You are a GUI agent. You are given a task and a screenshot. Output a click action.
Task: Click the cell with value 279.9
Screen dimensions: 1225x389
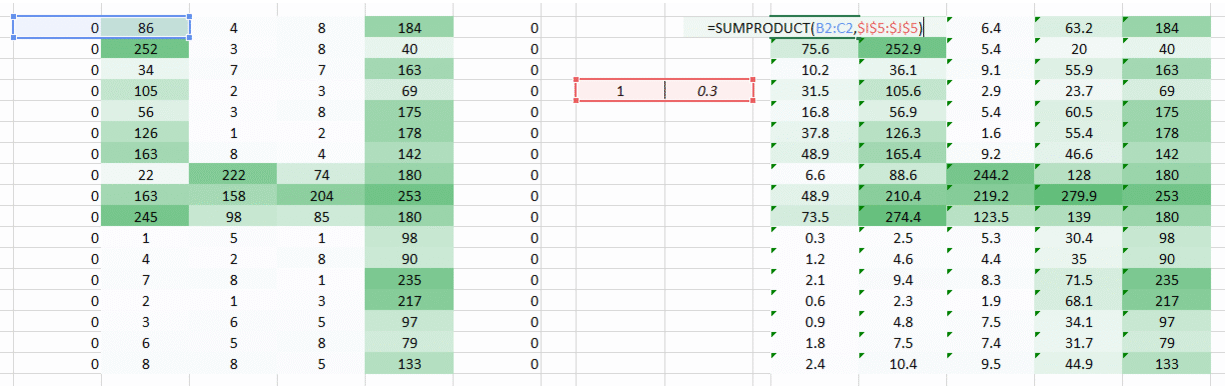pos(1079,195)
